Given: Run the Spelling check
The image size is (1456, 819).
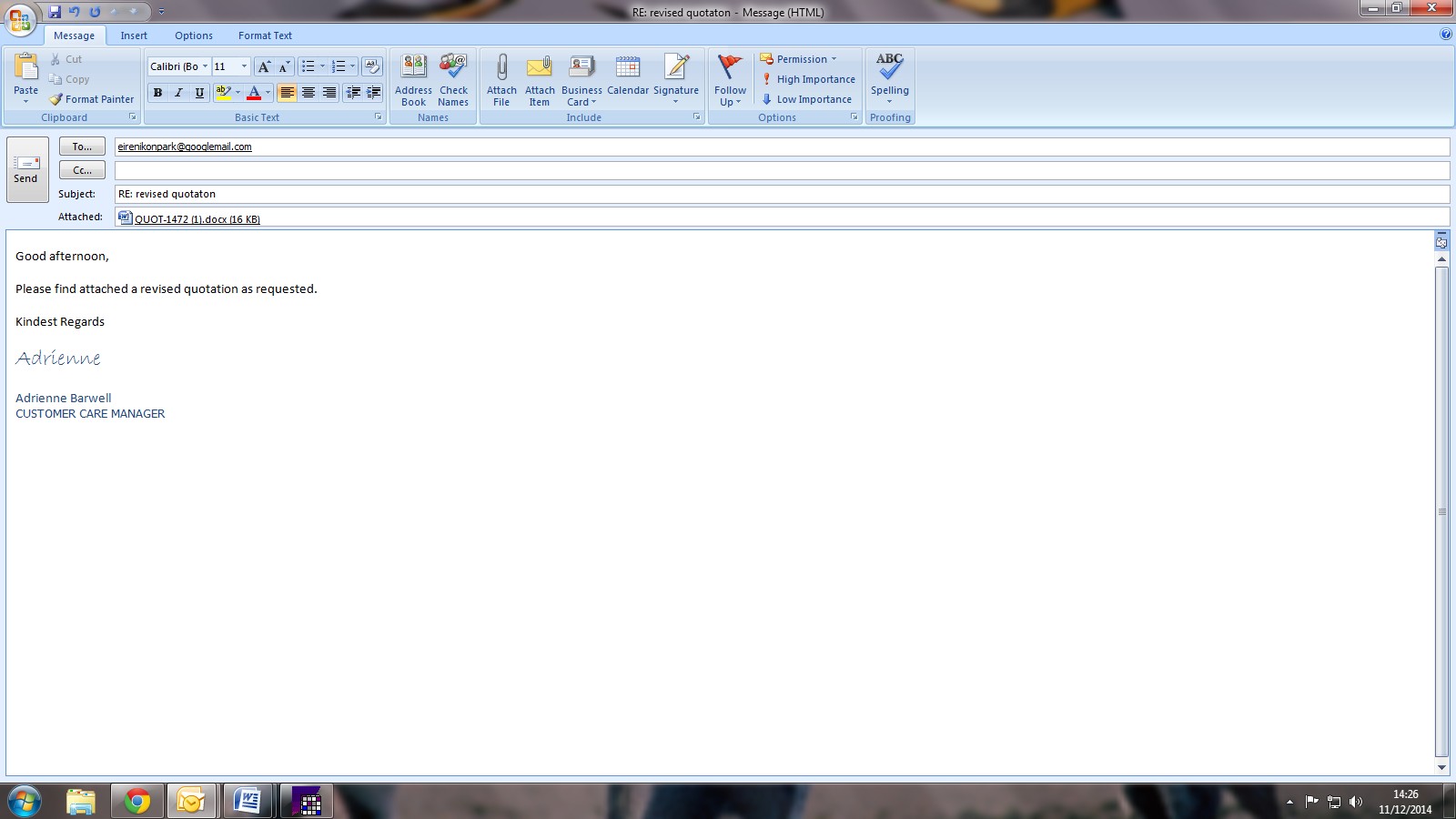Looking at the screenshot, I should tap(889, 77).
